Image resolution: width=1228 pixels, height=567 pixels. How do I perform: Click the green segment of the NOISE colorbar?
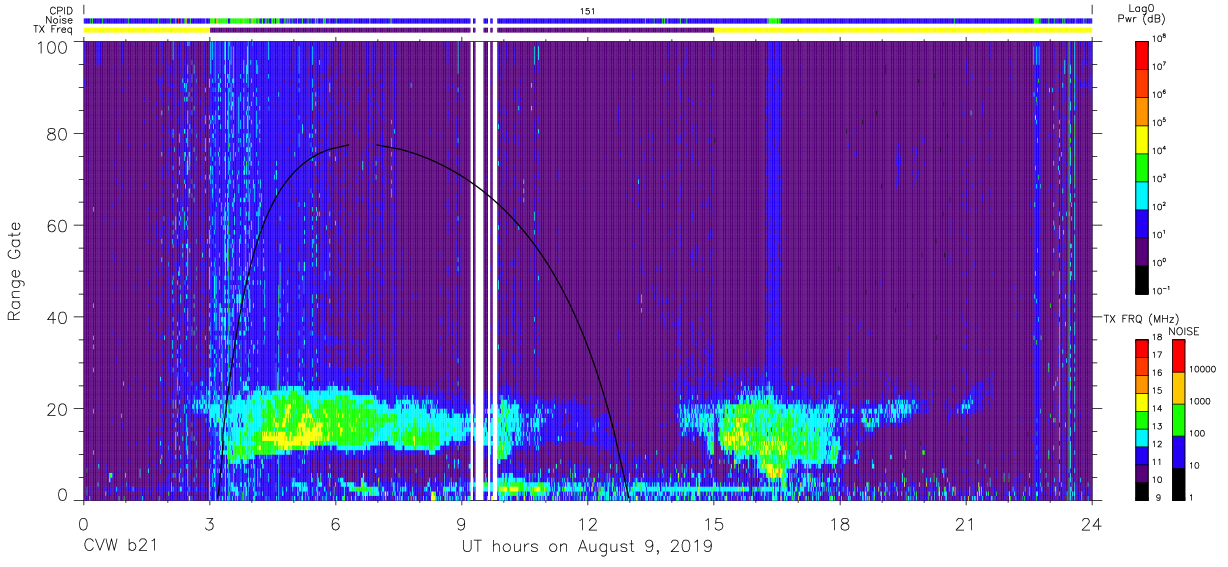coord(1178,420)
